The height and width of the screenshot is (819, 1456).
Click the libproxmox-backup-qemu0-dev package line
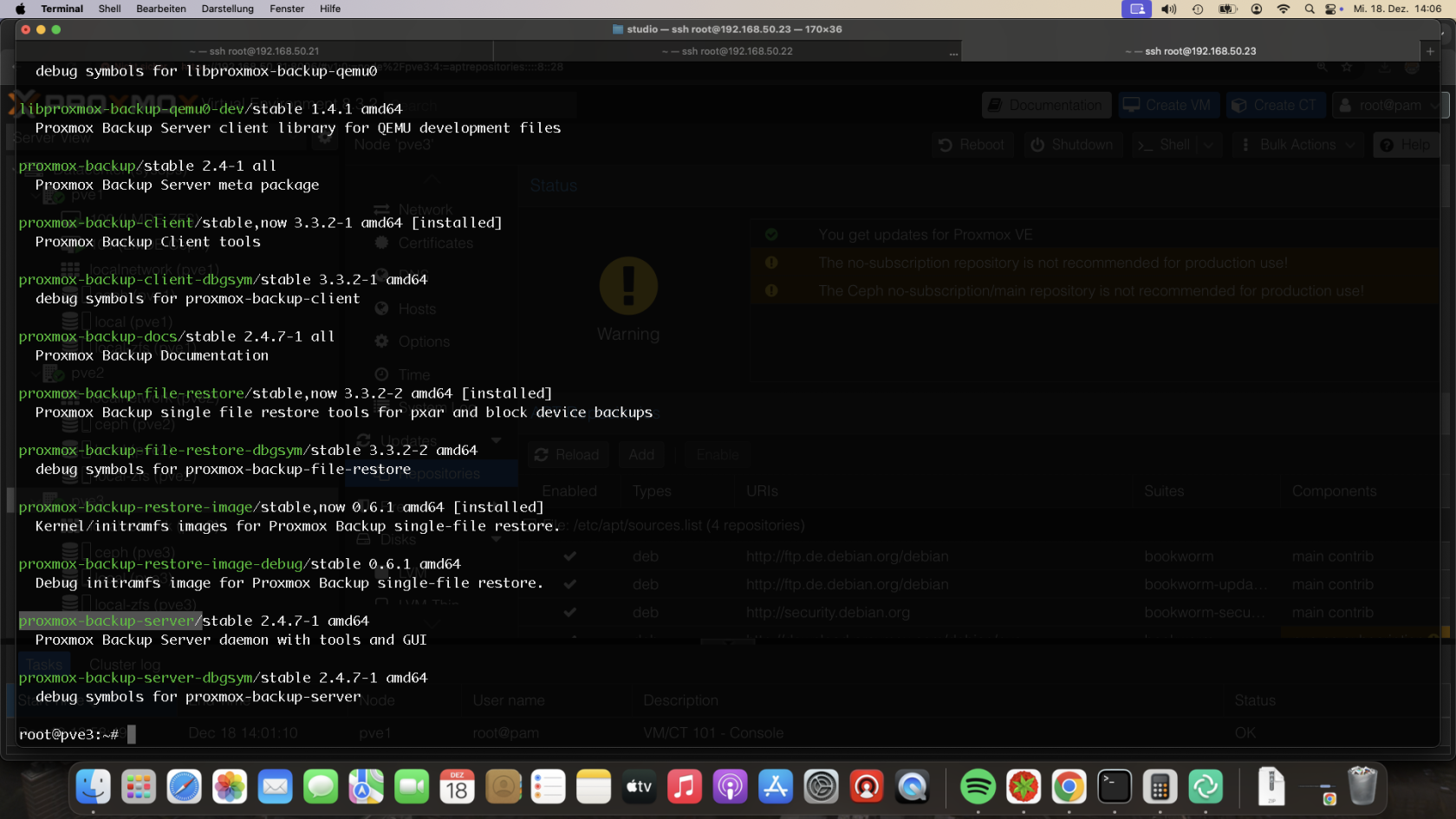pyautogui.click(x=211, y=109)
